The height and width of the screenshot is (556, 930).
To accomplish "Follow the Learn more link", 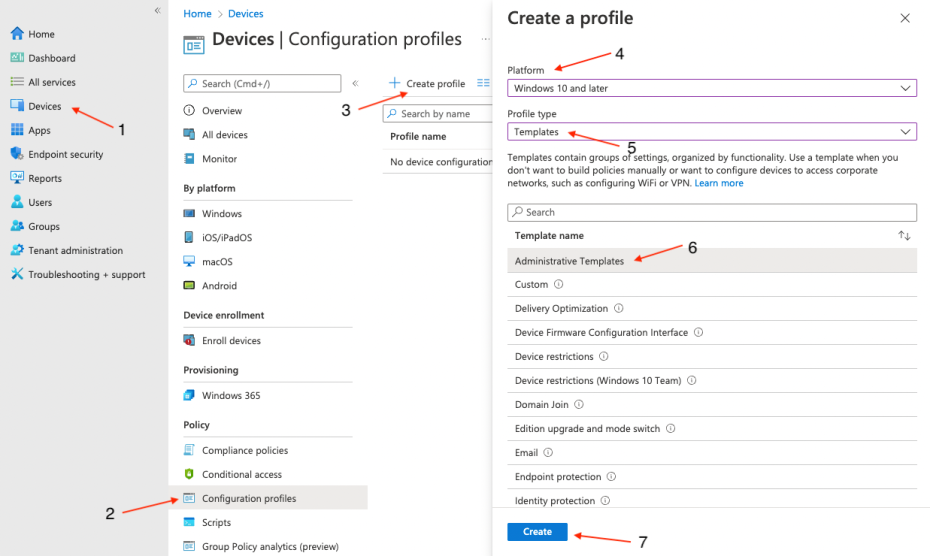I will [719, 183].
